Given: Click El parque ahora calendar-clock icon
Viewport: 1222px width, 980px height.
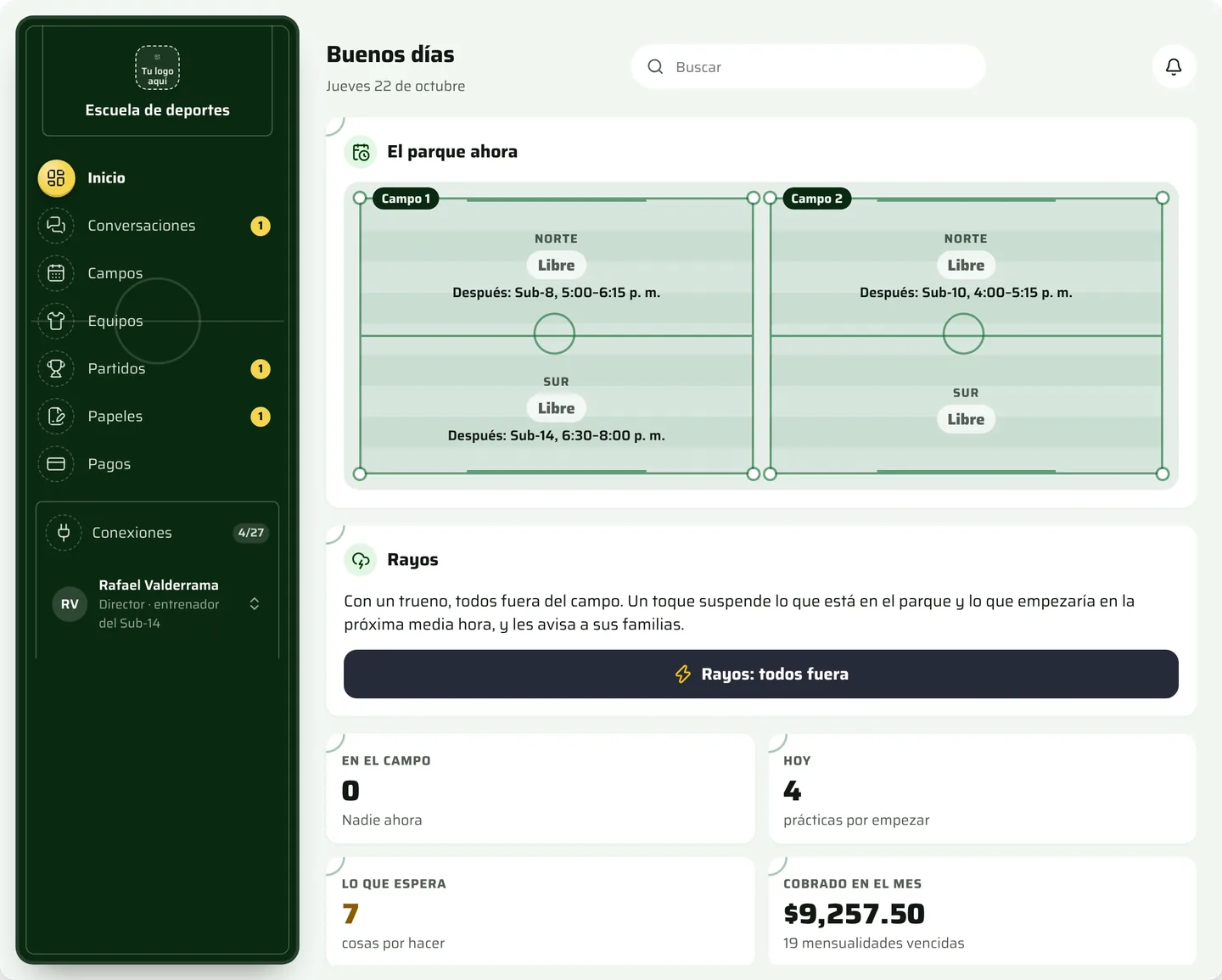Looking at the screenshot, I should point(361,152).
